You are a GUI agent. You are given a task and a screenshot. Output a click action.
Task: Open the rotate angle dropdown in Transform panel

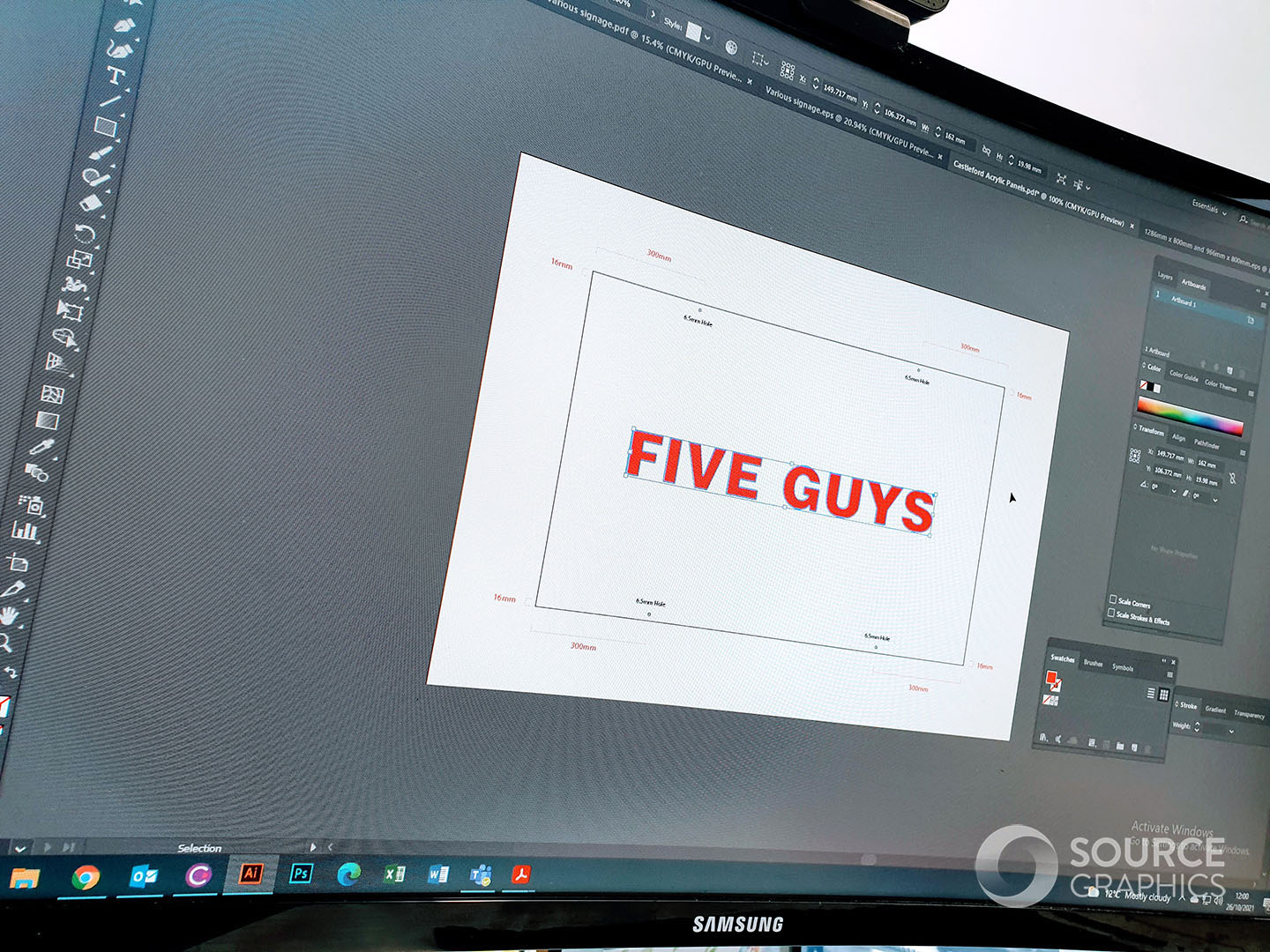tap(1174, 491)
